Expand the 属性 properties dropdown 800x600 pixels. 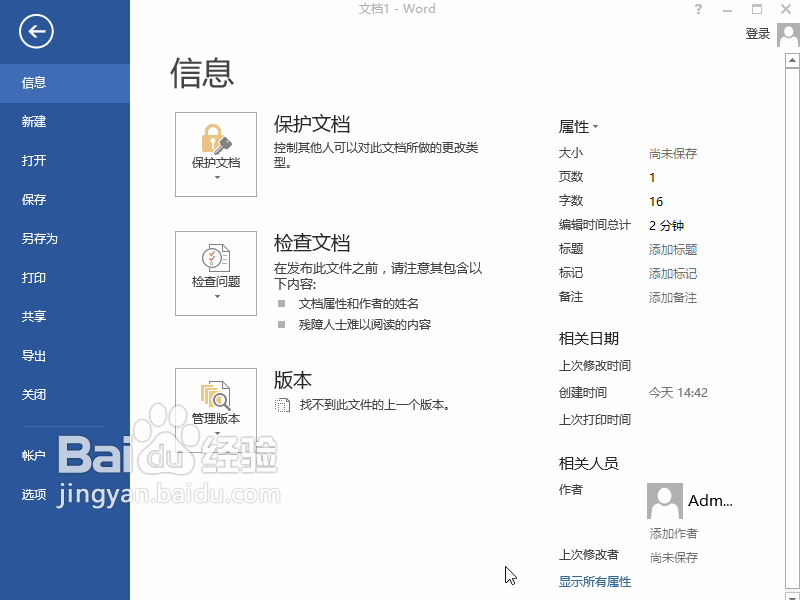[578, 127]
